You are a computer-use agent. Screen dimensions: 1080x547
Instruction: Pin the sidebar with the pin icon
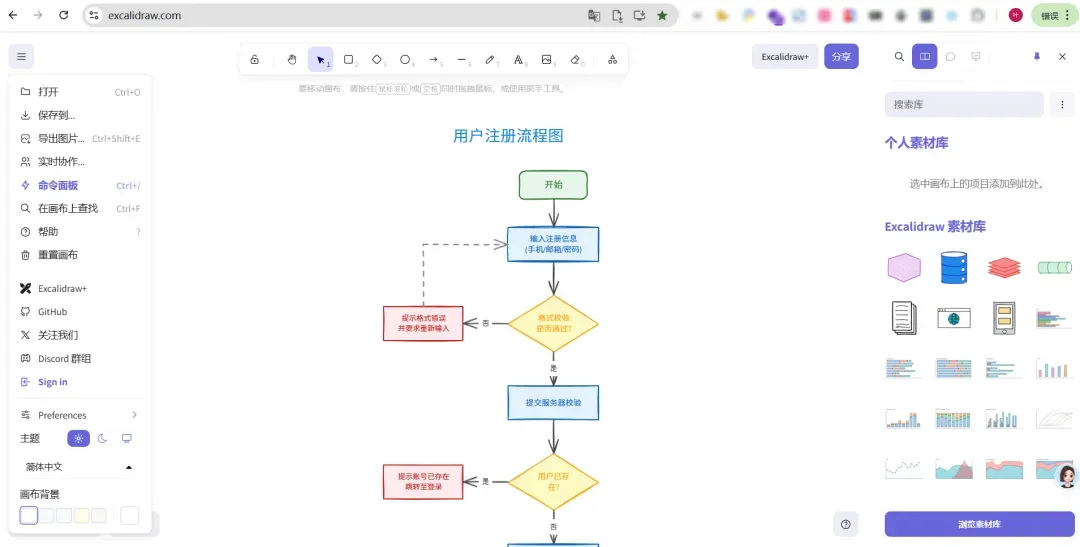[x=1037, y=56]
